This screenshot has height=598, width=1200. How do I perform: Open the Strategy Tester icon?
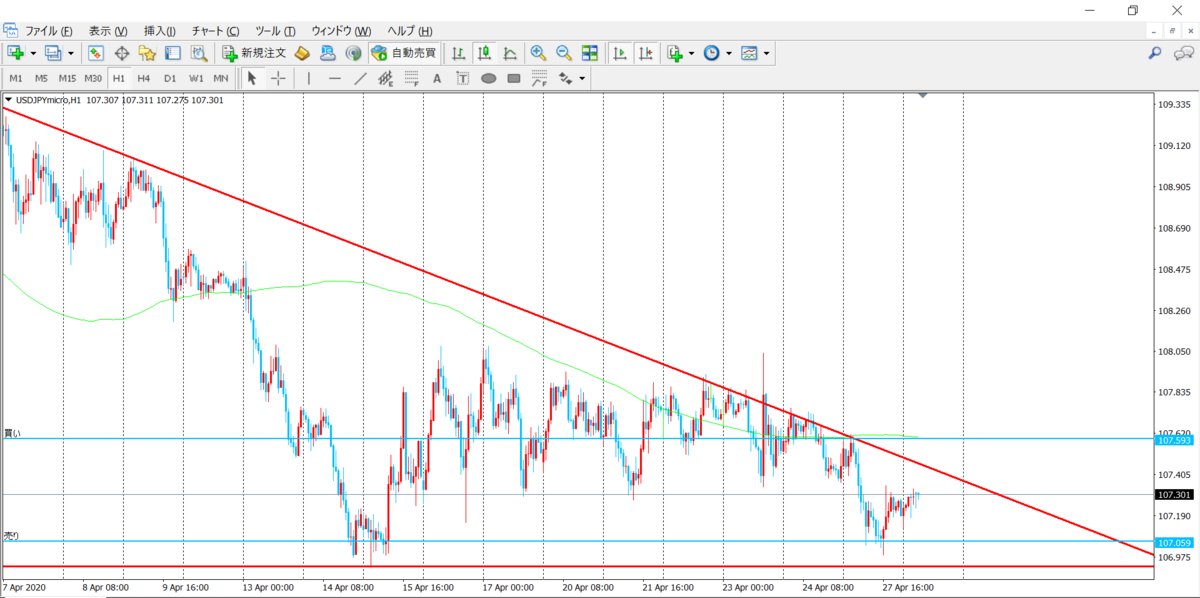198,53
